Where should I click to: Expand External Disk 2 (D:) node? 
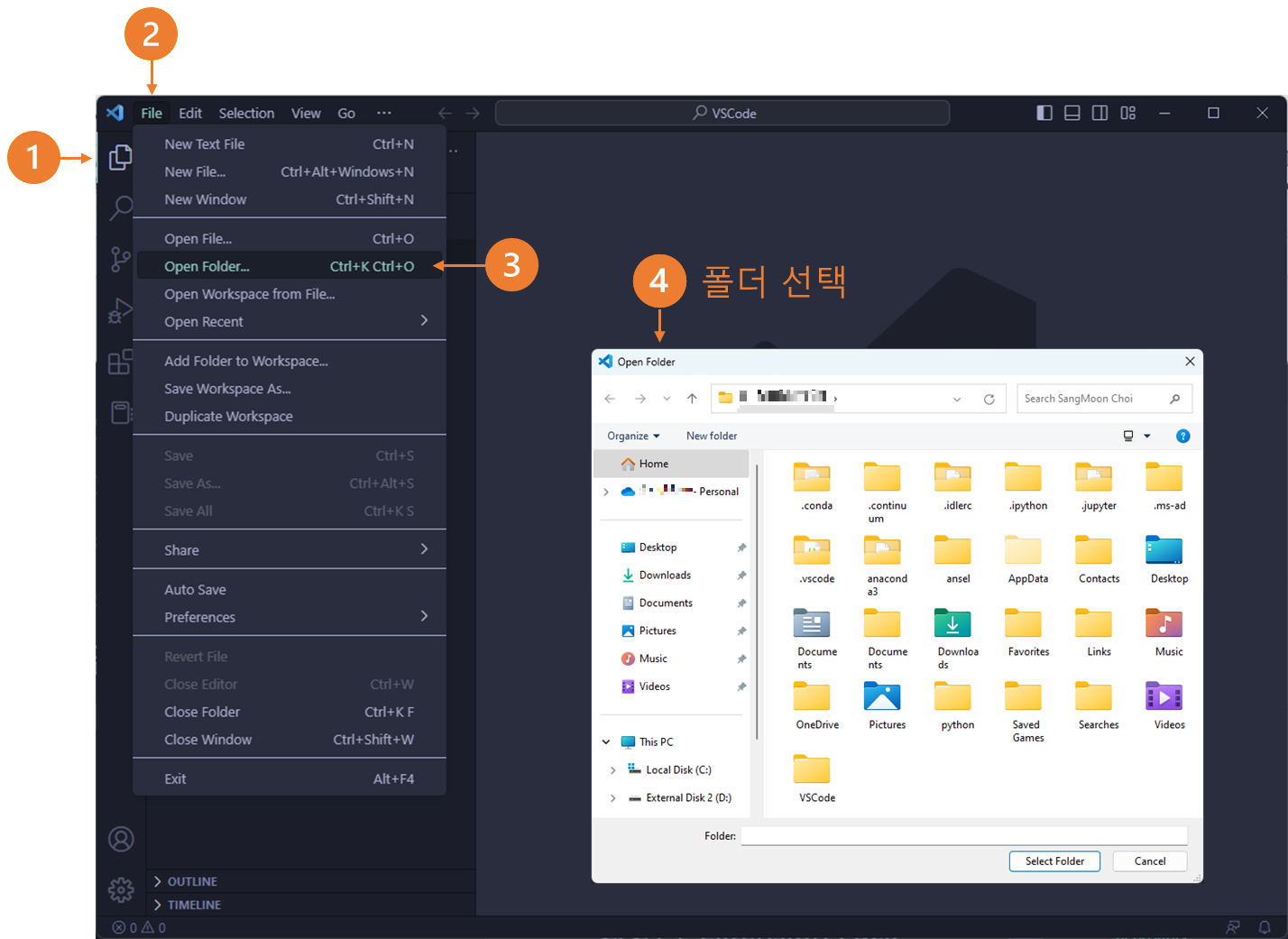coord(612,798)
